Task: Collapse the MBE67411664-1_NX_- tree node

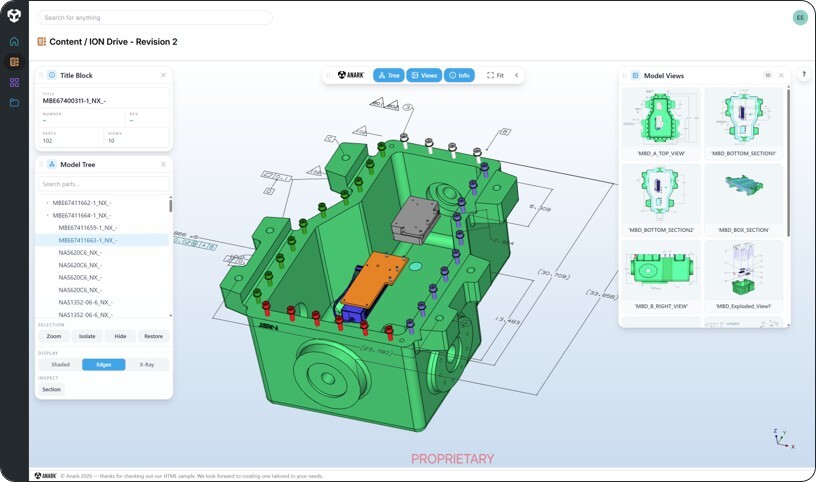Action: coord(47,215)
